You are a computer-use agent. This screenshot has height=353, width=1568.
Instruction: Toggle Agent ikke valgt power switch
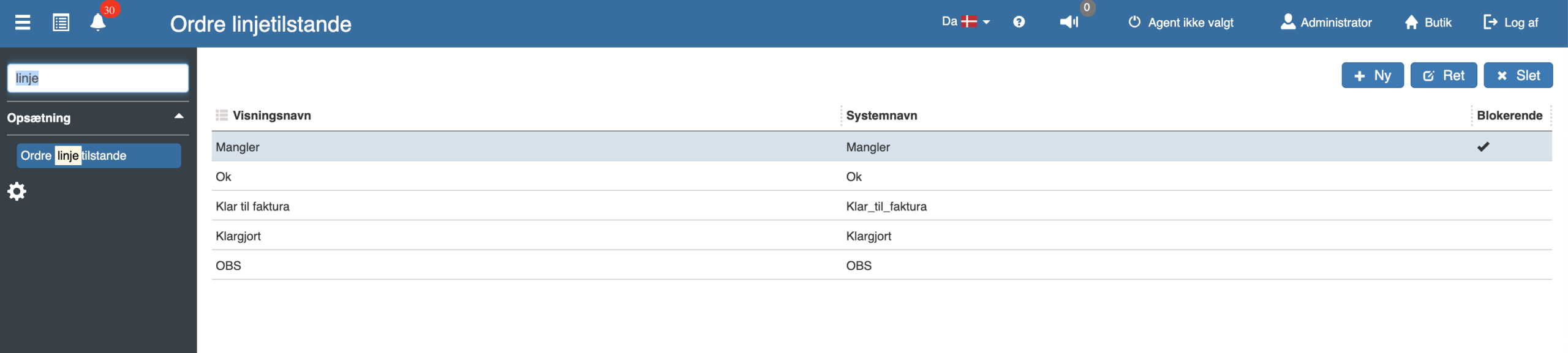tap(1134, 22)
